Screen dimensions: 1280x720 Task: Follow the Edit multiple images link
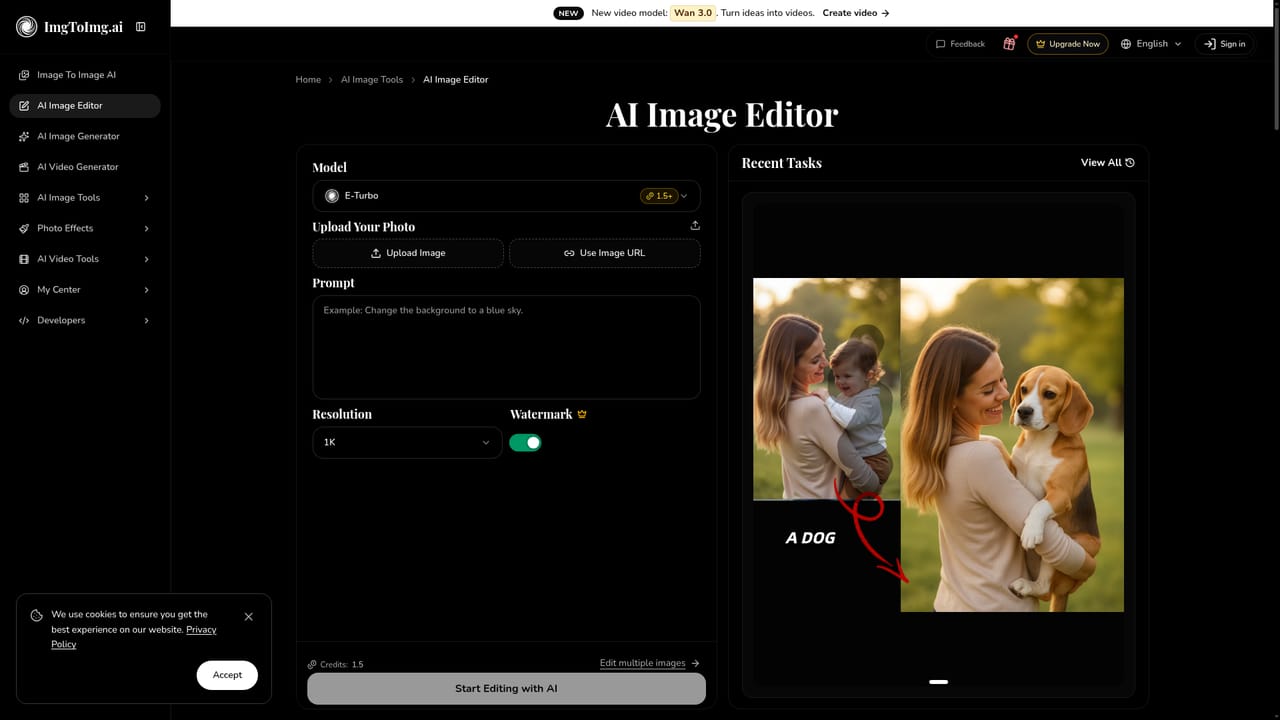pos(649,663)
